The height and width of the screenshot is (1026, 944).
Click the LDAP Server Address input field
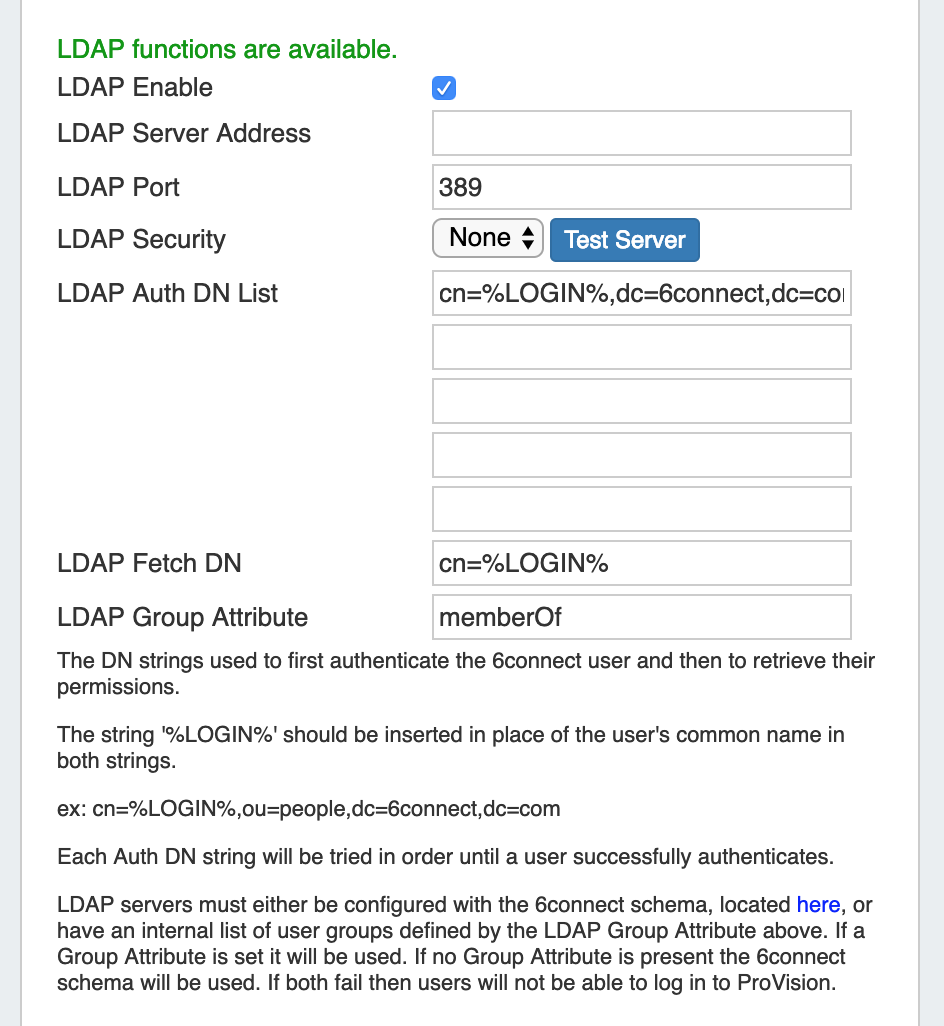[x=641, y=133]
